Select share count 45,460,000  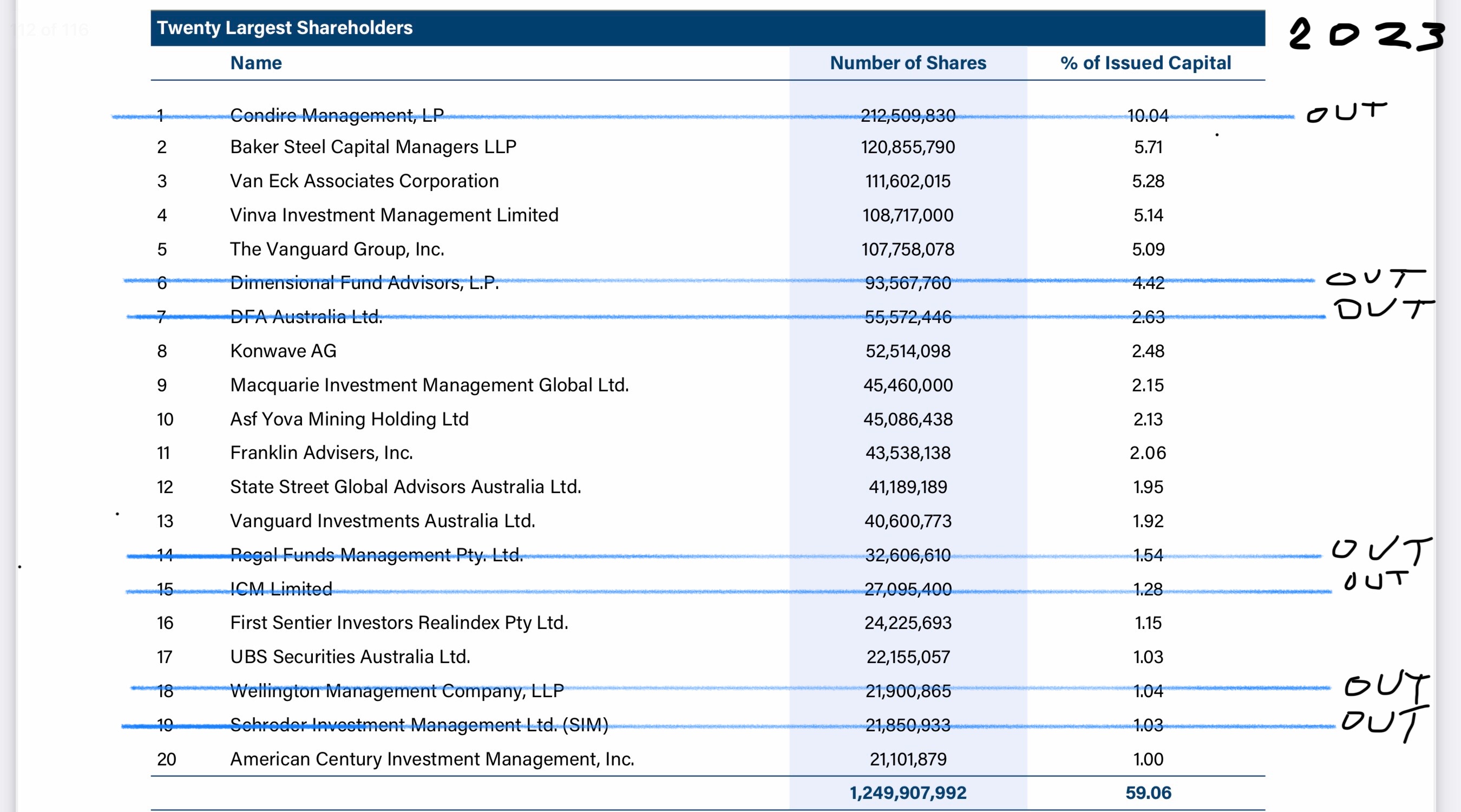(908, 385)
